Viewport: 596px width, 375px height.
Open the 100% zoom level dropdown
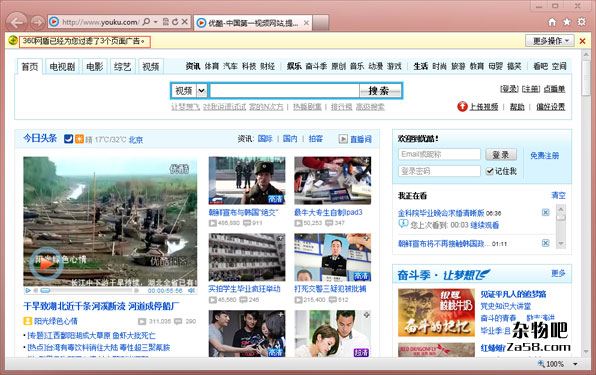click(575, 364)
